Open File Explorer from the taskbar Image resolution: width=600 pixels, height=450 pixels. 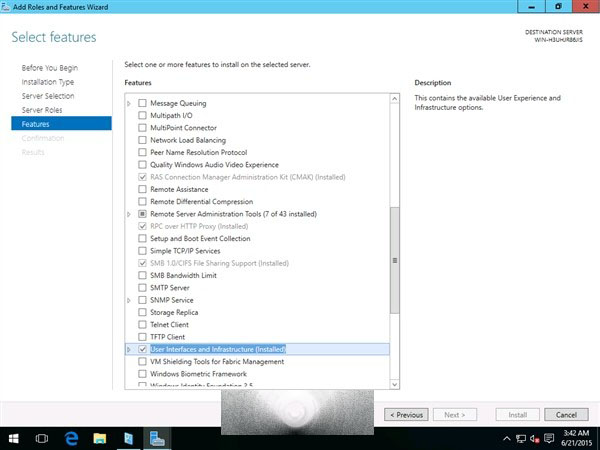coord(100,439)
